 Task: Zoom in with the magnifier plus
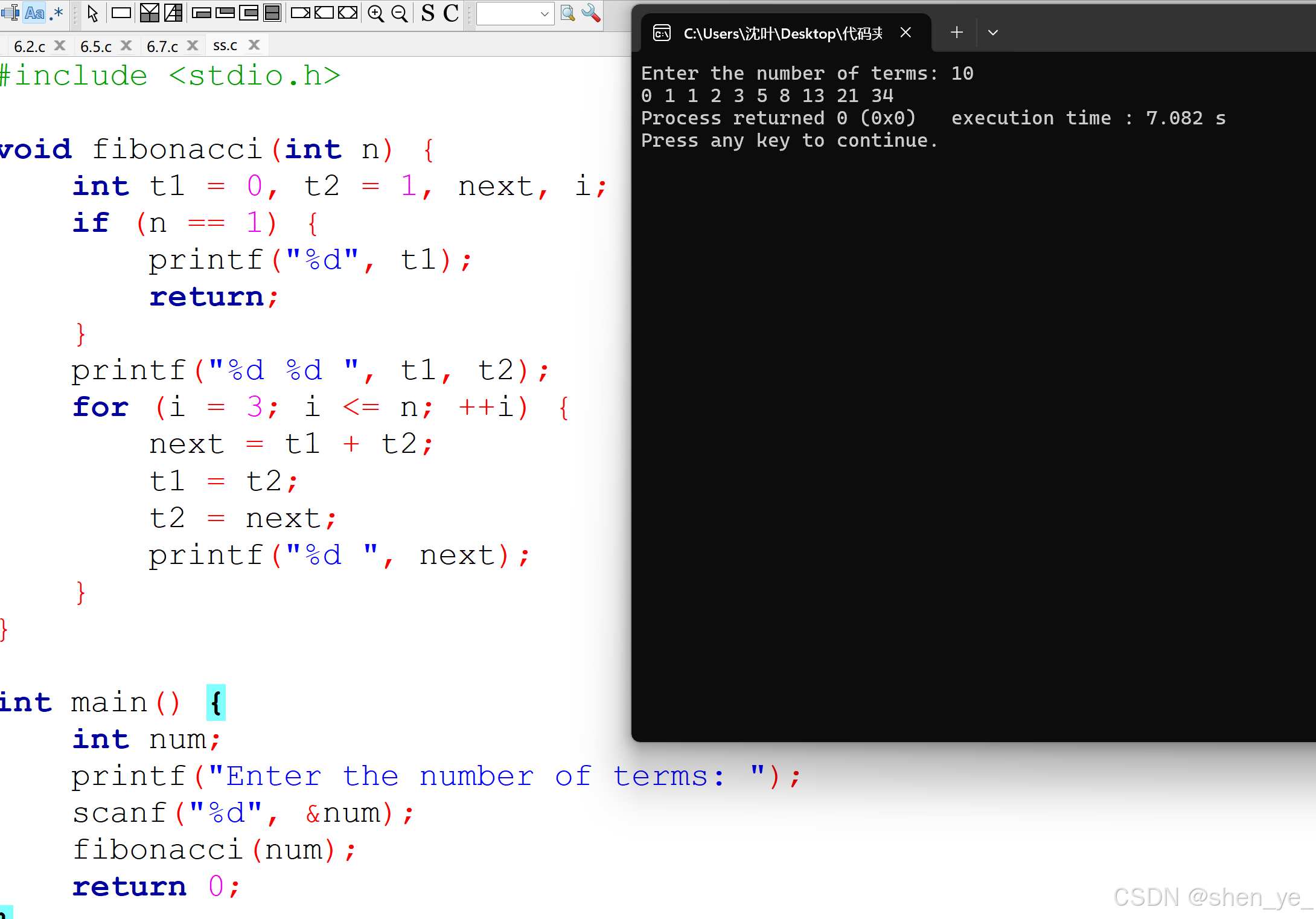[x=375, y=13]
